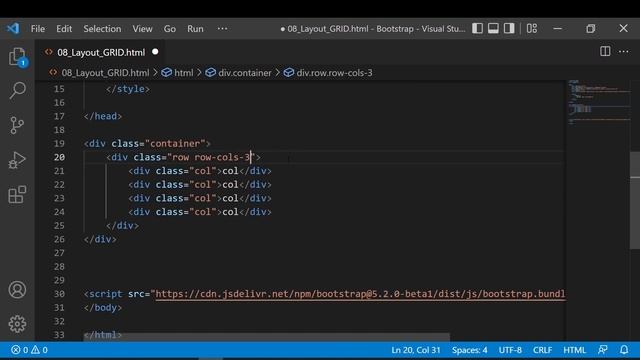640x360 pixels.
Task: Click the minimap code overview
Action: coord(599,102)
